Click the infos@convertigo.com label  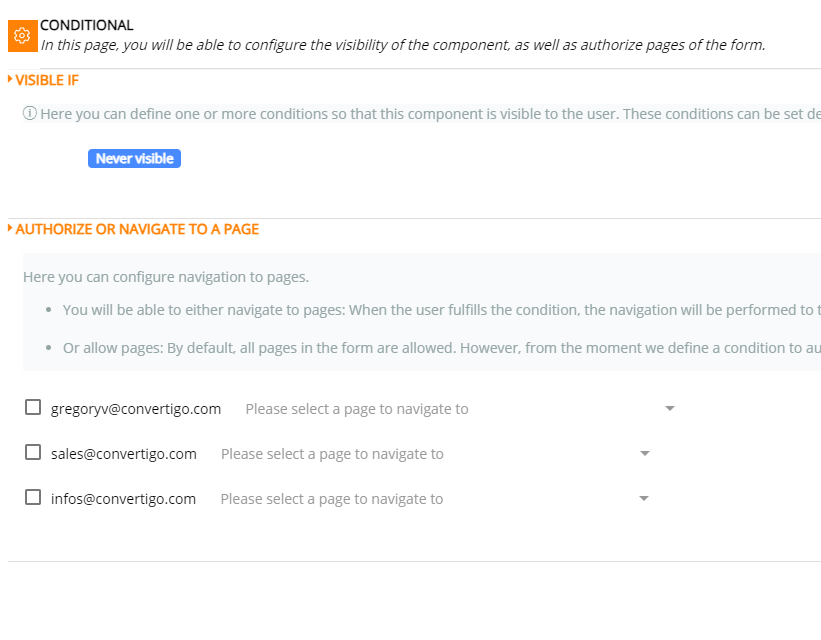(124, 499)
